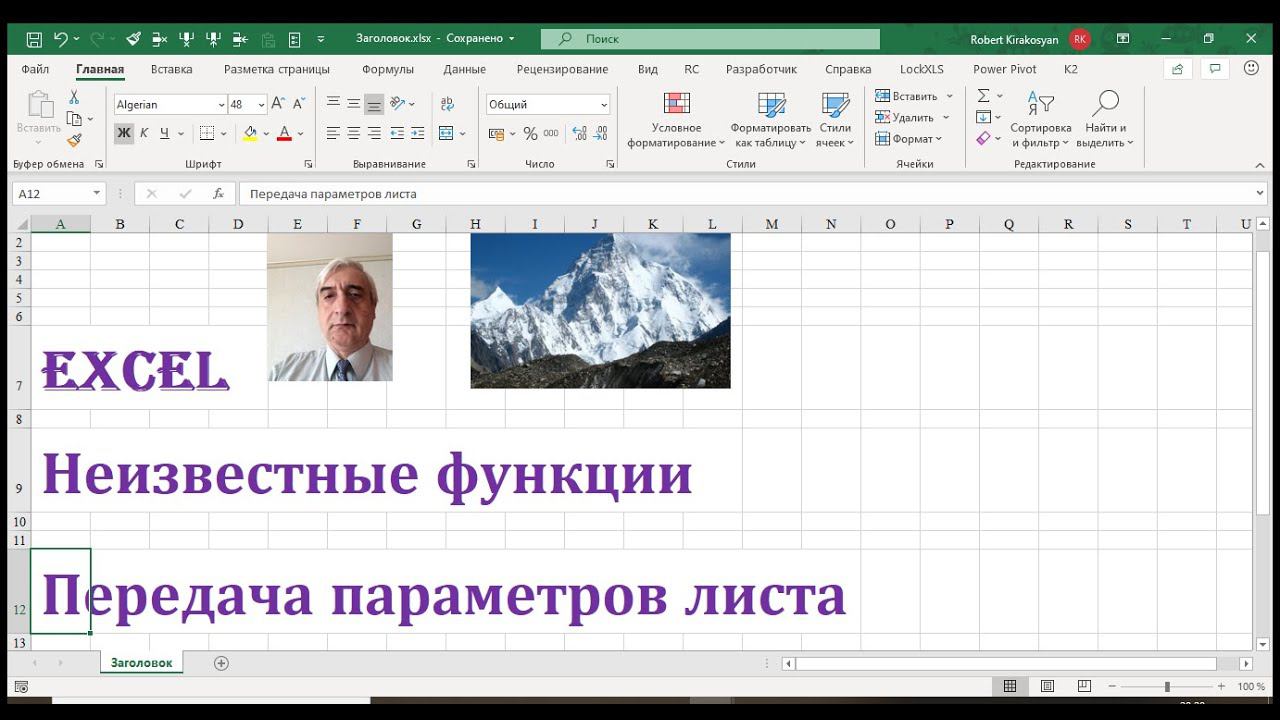1280x720 pixels.
Task: Open the font color dropdown arrow
Action: (300, 133)
